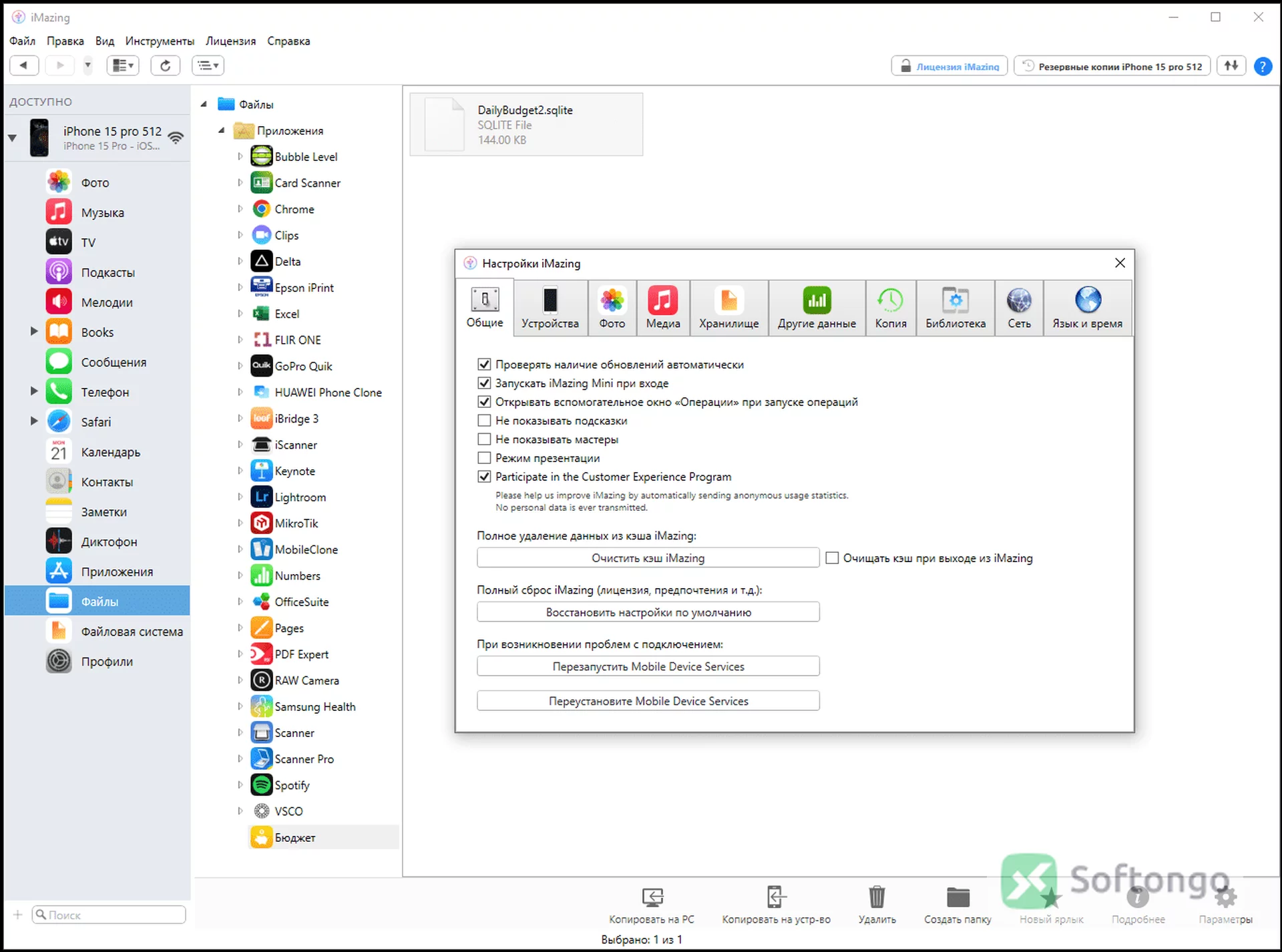Enable Режим презентации checkbox
The image size is (1282, 952).
(484, 458)
